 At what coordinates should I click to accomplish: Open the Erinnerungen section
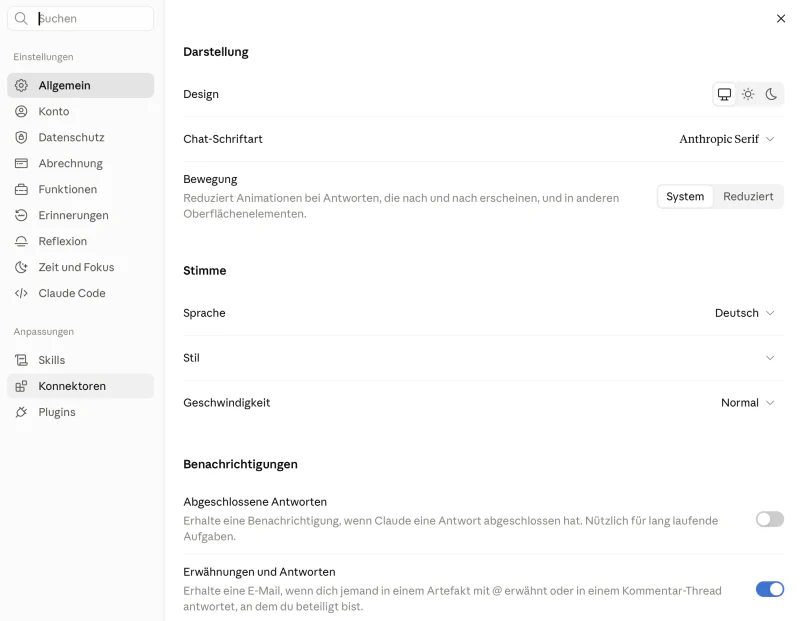(x=81, y=215)
